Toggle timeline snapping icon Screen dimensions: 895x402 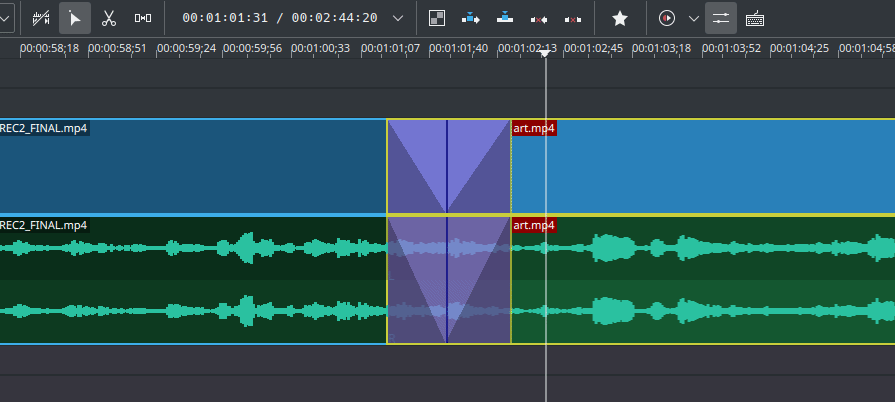tap(41, 18)
